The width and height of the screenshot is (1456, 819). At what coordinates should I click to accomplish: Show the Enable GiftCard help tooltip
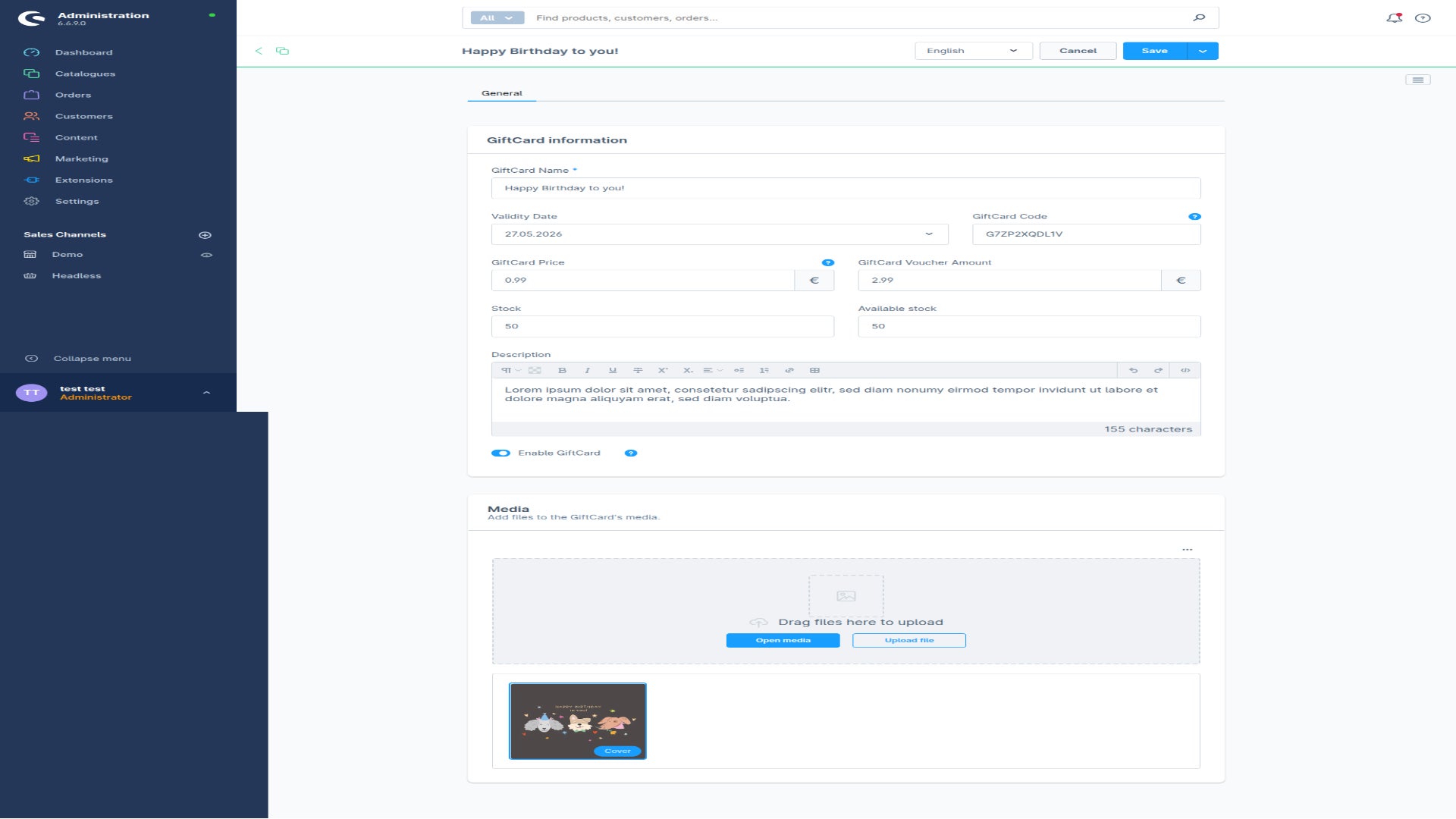630,453
